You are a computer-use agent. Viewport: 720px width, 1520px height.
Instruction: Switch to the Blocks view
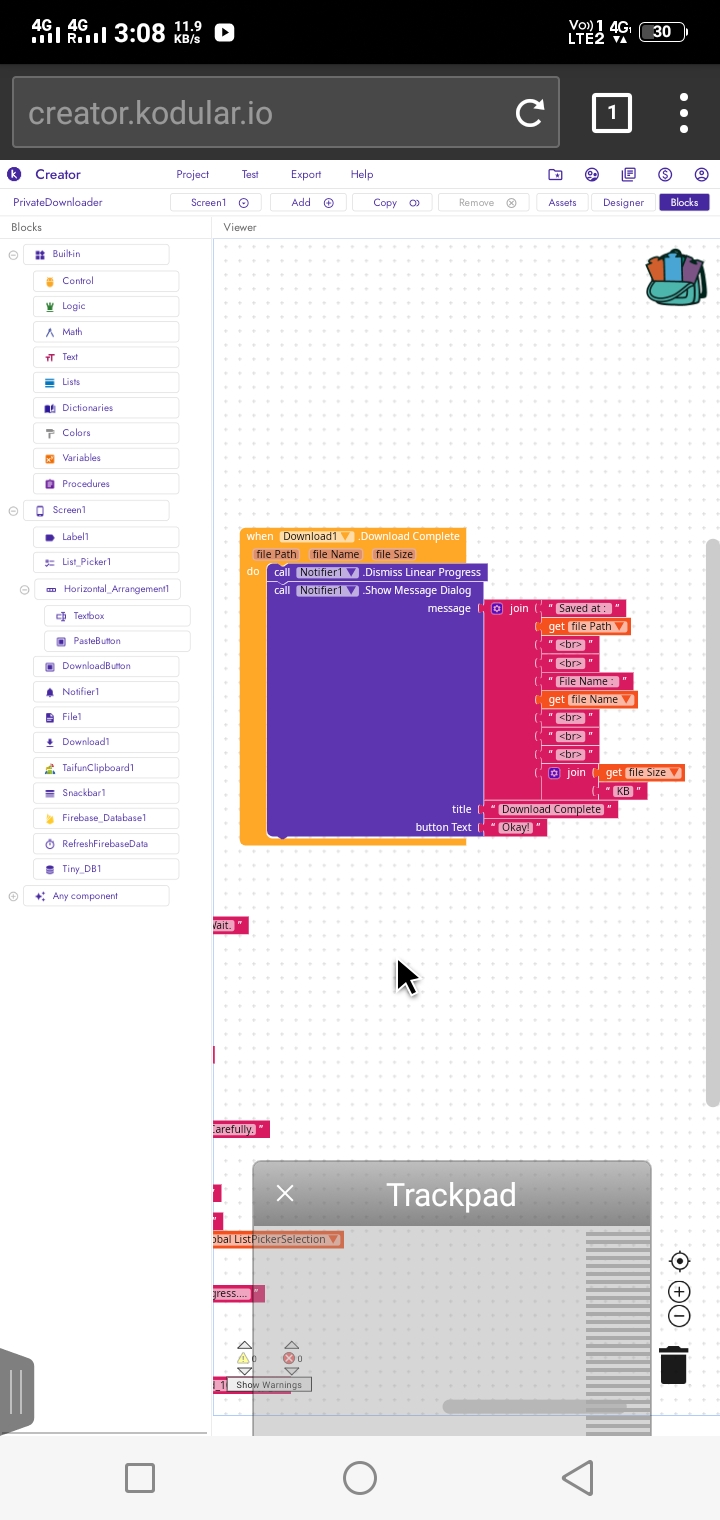[x=684, y=202]
